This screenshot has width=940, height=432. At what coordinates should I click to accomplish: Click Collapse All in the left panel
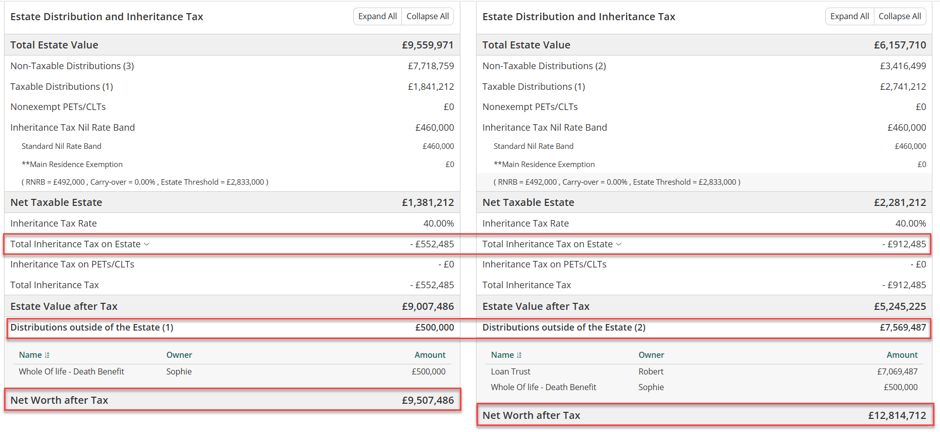tap(427, 17)
